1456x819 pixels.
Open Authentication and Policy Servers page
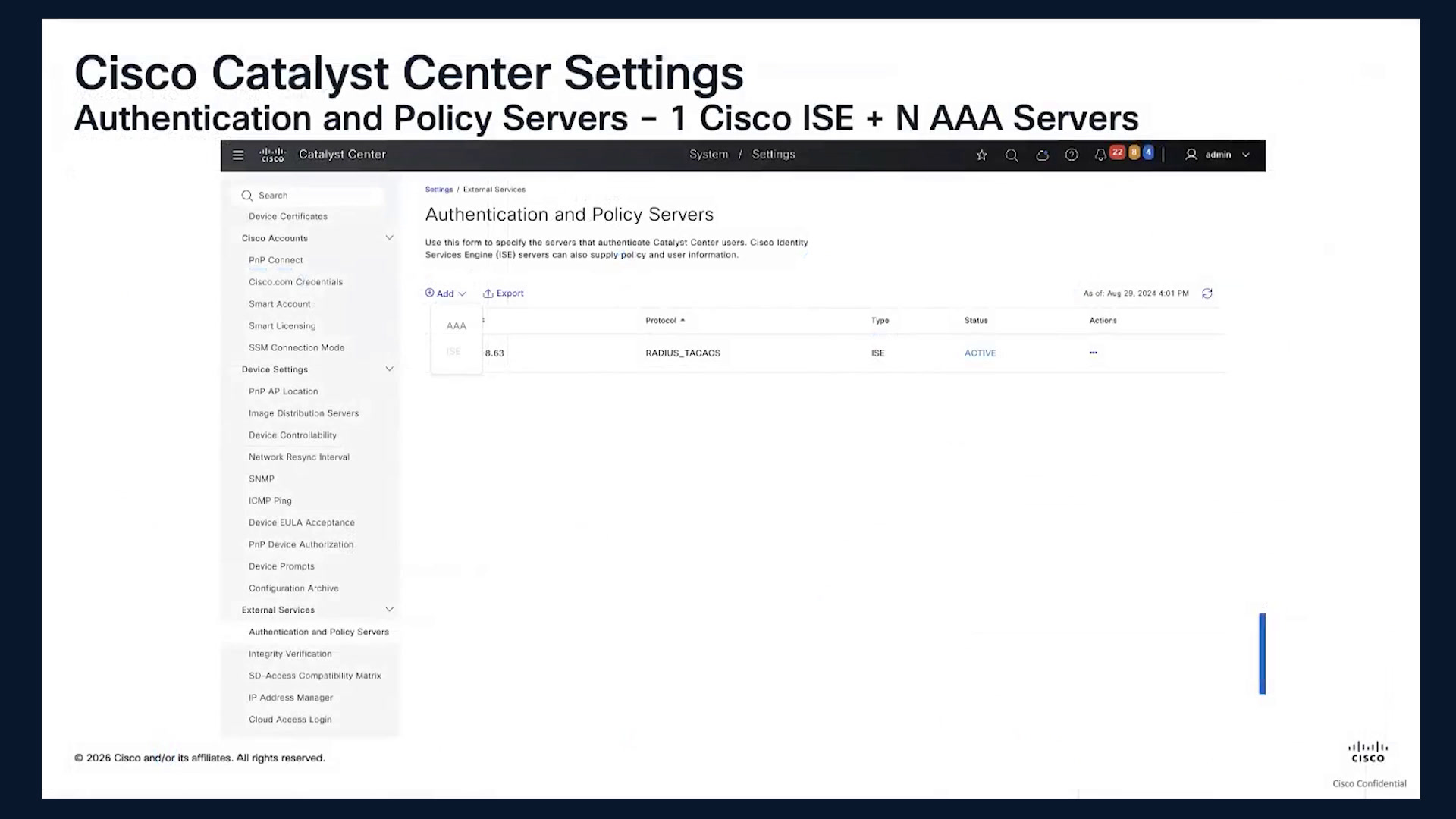point(318,632)
